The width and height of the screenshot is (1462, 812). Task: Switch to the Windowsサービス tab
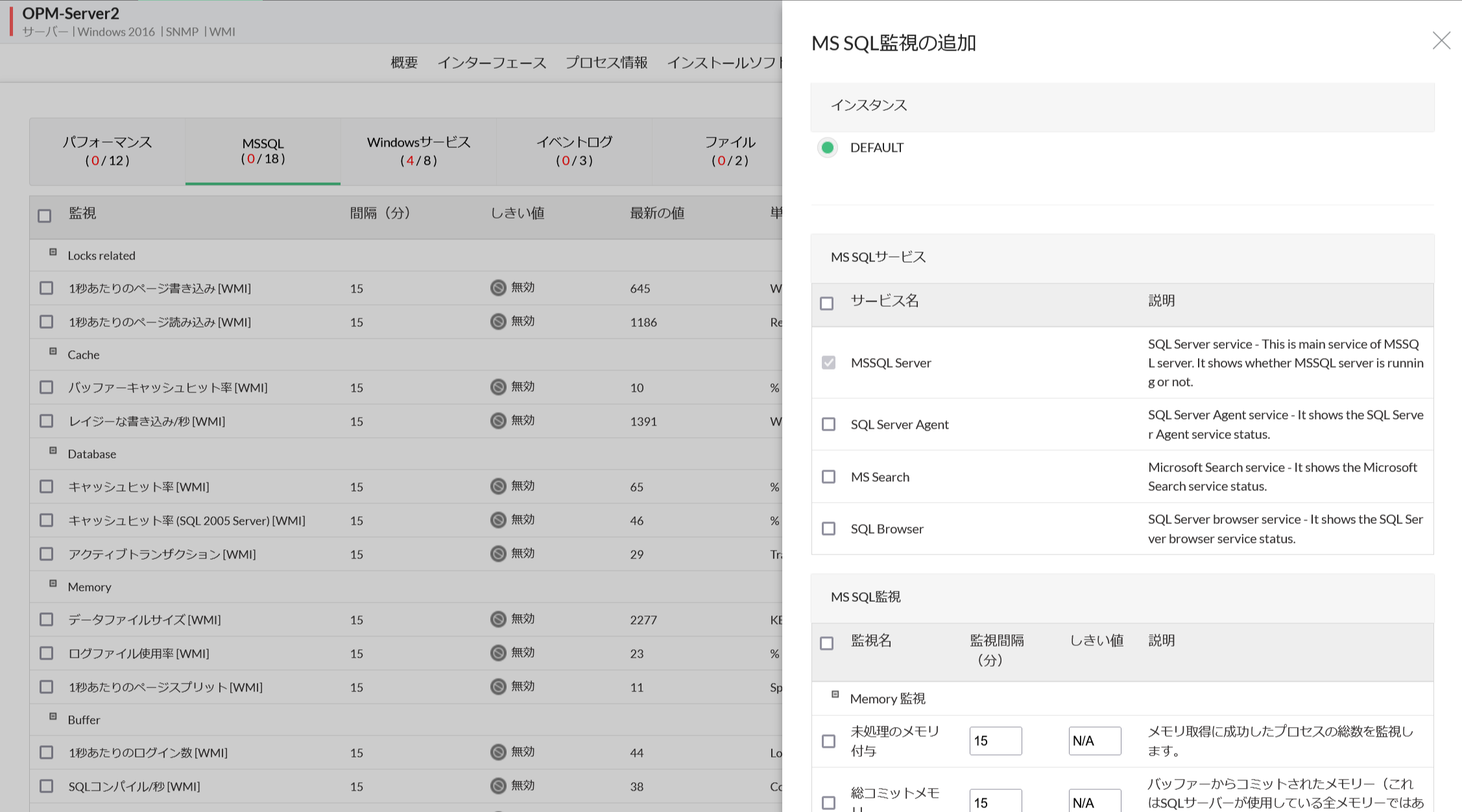(x=418, y=150)
